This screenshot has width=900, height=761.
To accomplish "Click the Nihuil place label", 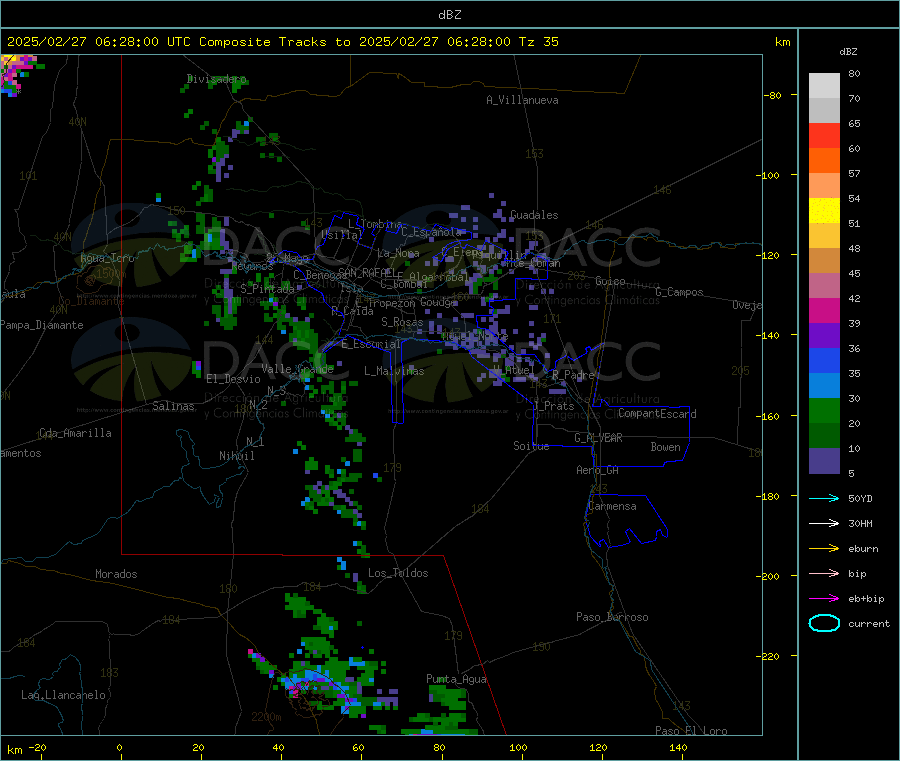I will [236, 456].
